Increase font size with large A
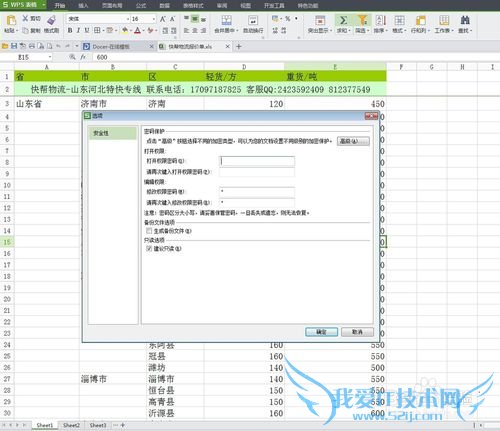The height and width of the screenshot is (431, 500). tap(163, 19)
